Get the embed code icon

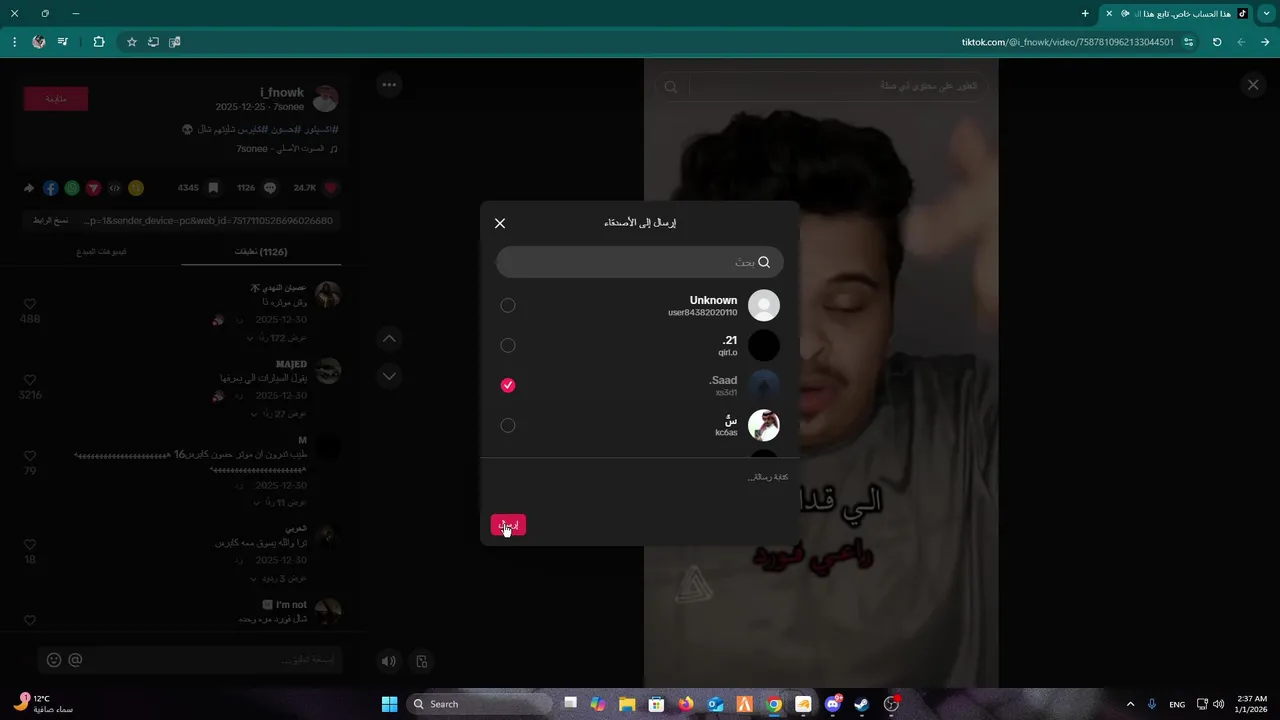[115, 188]
